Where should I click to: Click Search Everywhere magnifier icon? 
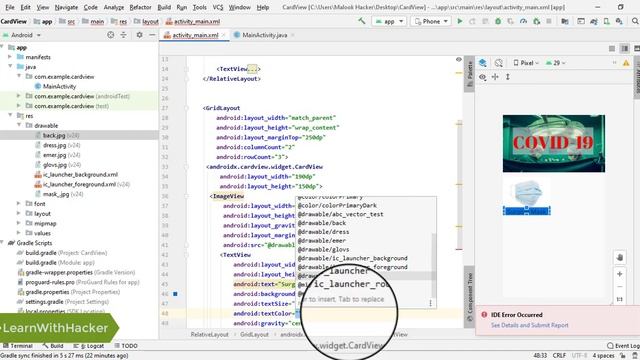point(635,21)
